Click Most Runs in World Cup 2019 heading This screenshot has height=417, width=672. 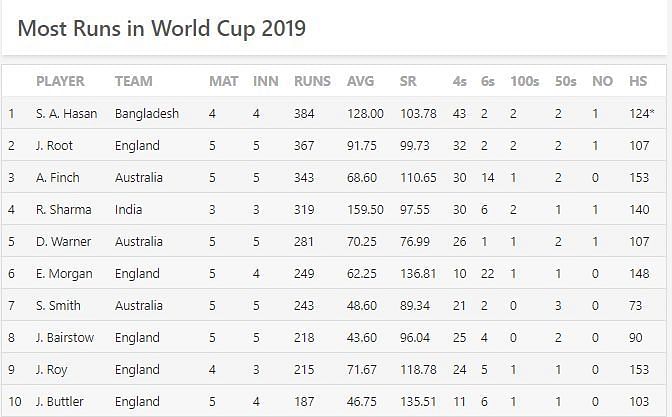[162, 29]
